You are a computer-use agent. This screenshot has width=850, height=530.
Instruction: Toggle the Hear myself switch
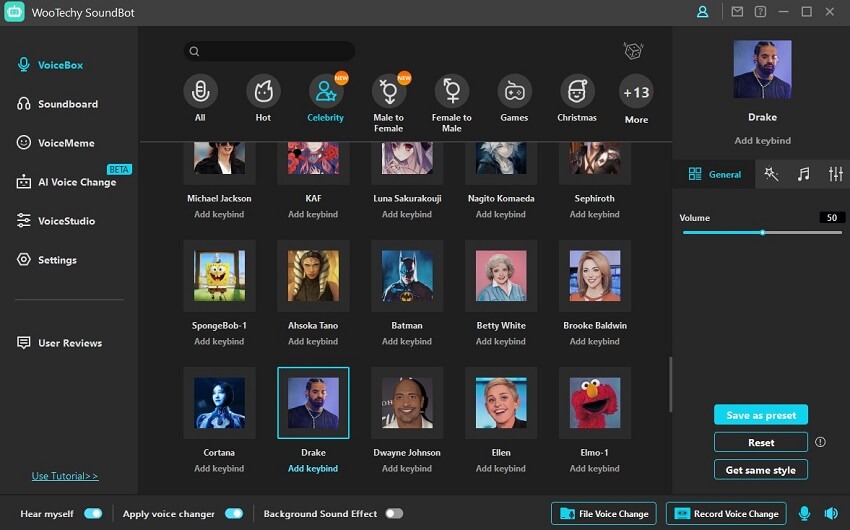93,514
